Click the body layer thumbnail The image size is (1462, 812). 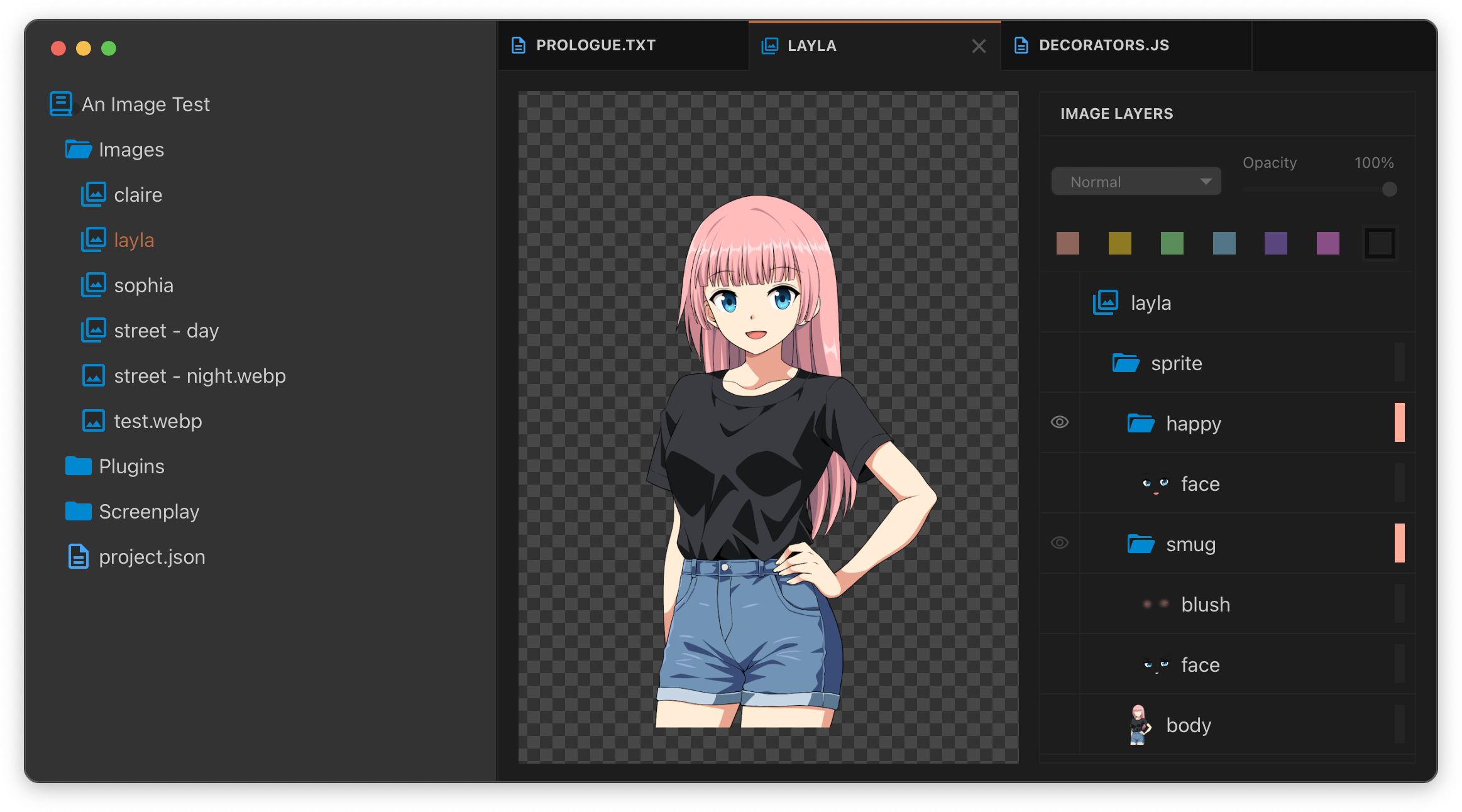[1140, 725]
